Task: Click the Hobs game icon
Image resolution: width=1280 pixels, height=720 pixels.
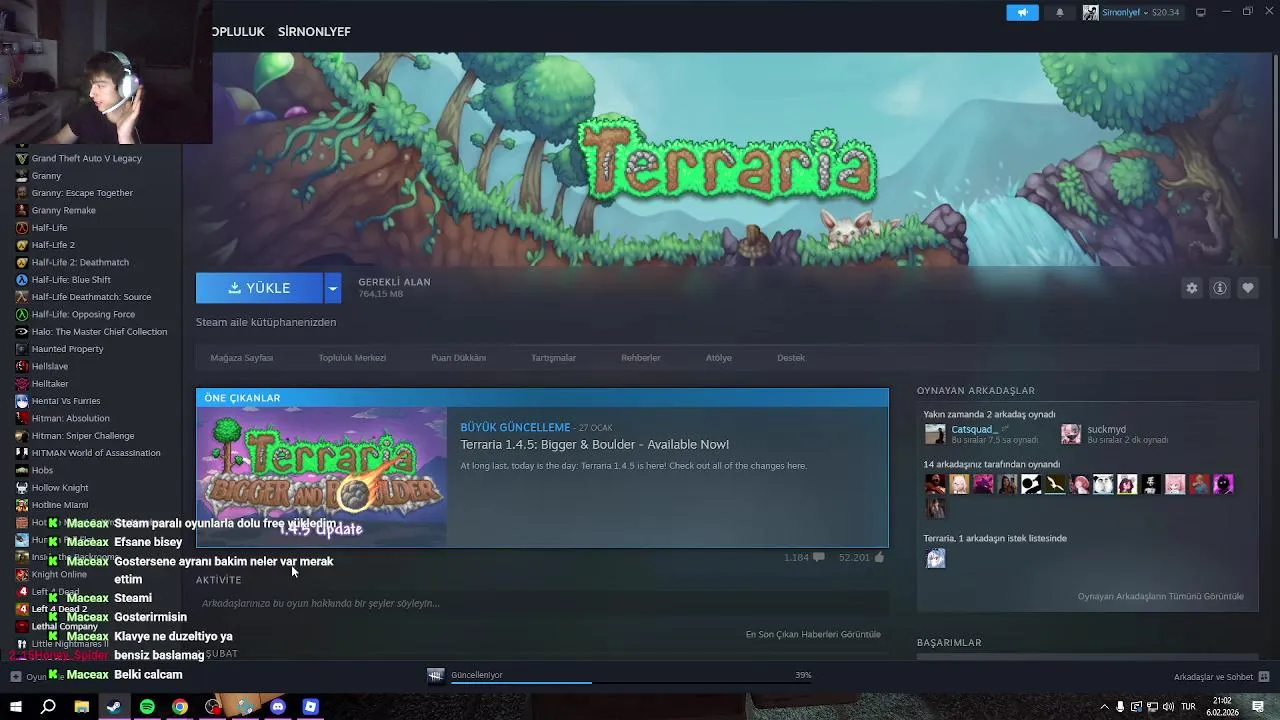Action: click(x=22, y=471)
